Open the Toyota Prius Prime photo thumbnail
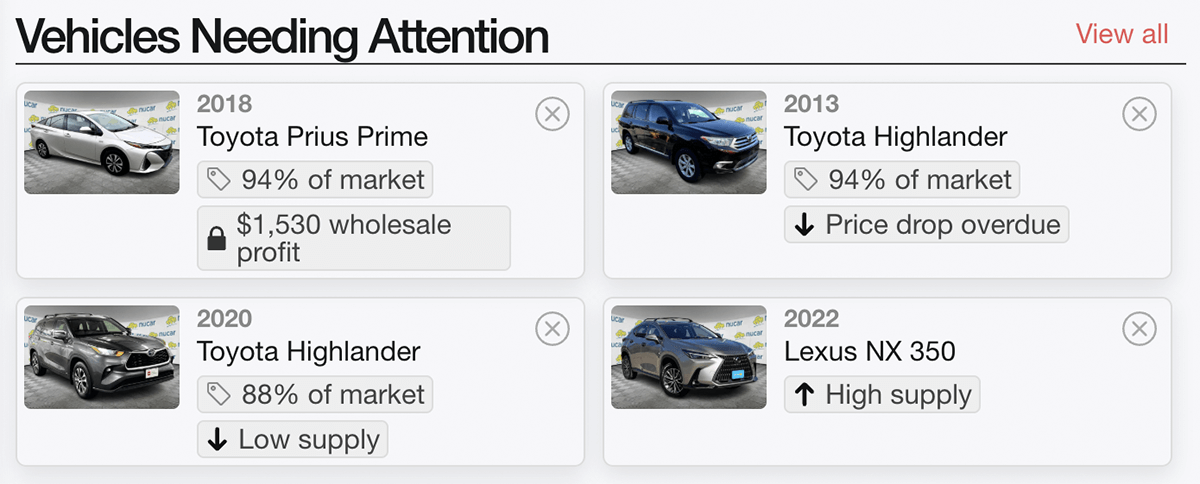Image resolution: width=1200 pixels, height=484 pixels. pos(102,142)
